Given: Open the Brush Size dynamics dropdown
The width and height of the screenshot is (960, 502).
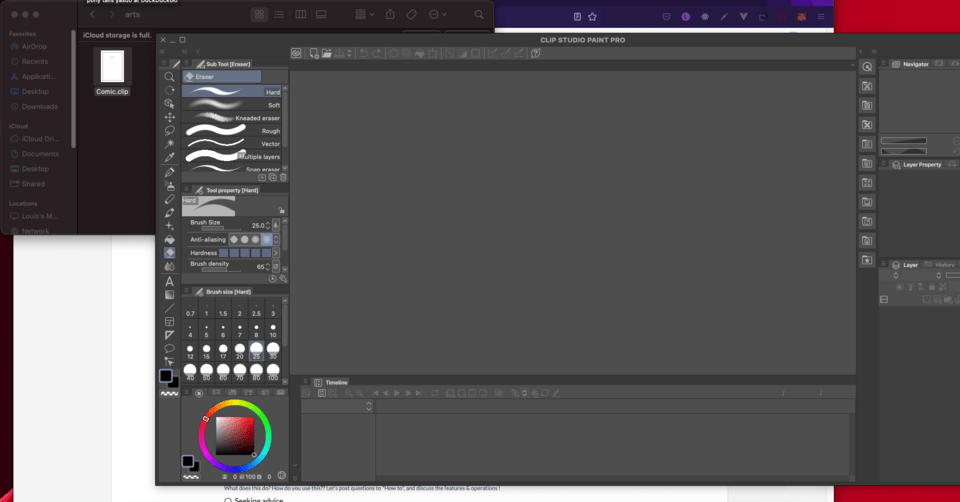Looking at the screenshot, I should (x=276, y=226).
